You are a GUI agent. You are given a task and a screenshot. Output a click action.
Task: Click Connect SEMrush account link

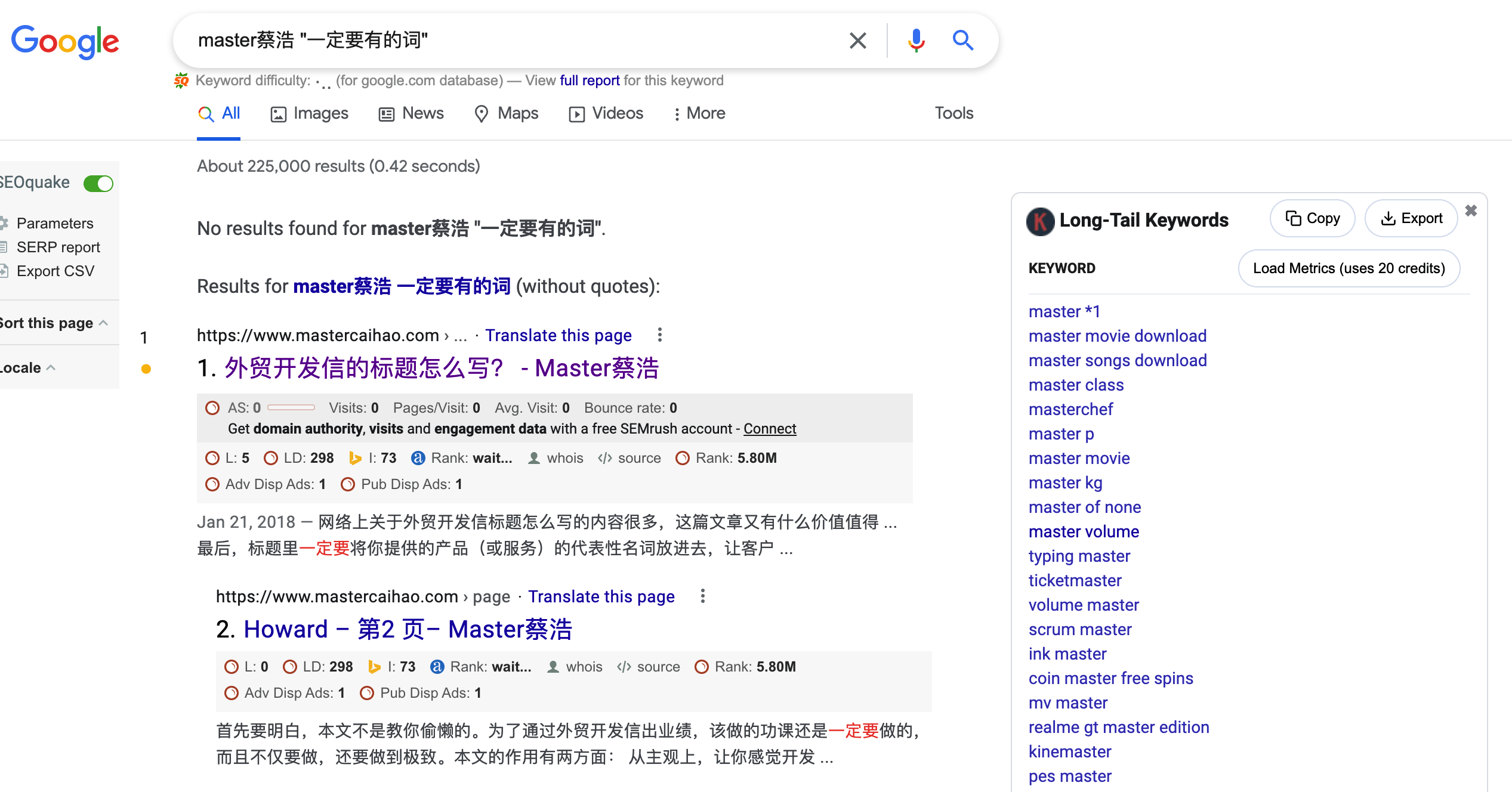click(770, 429)
